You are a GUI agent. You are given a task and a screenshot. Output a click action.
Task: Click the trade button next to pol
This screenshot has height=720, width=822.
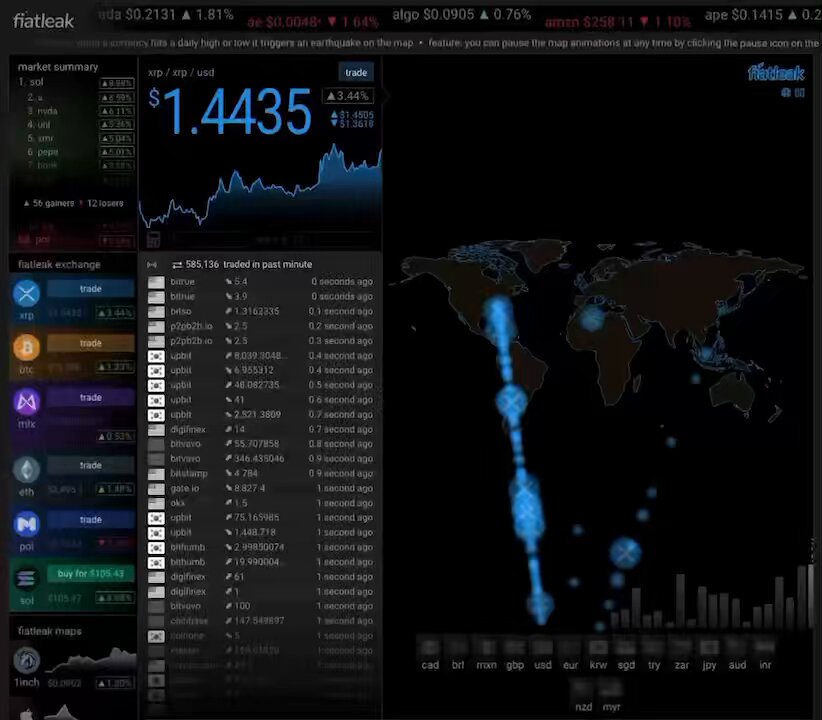click(x=91, y=520)
